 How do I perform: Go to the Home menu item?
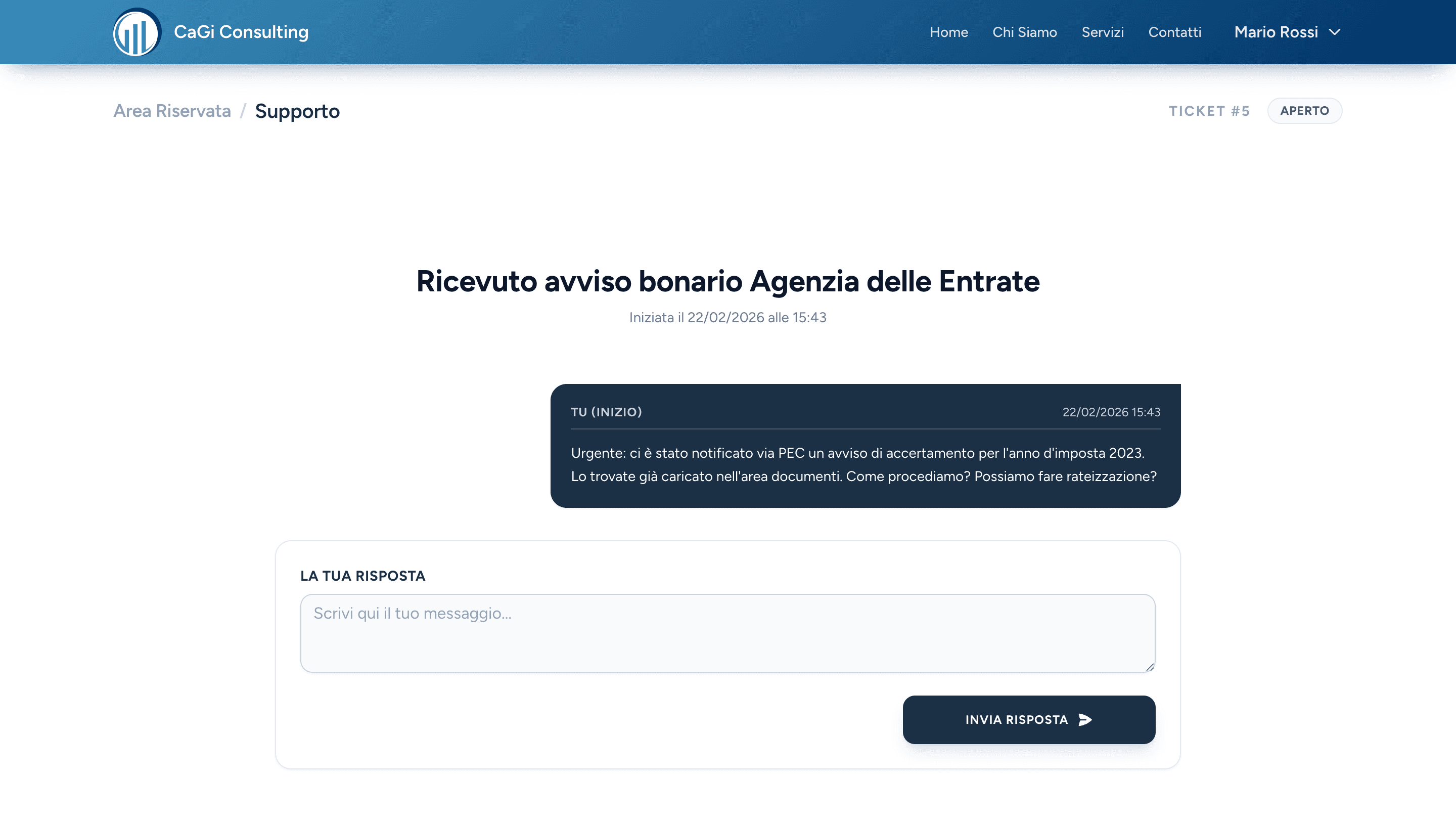tap(948, 32)
